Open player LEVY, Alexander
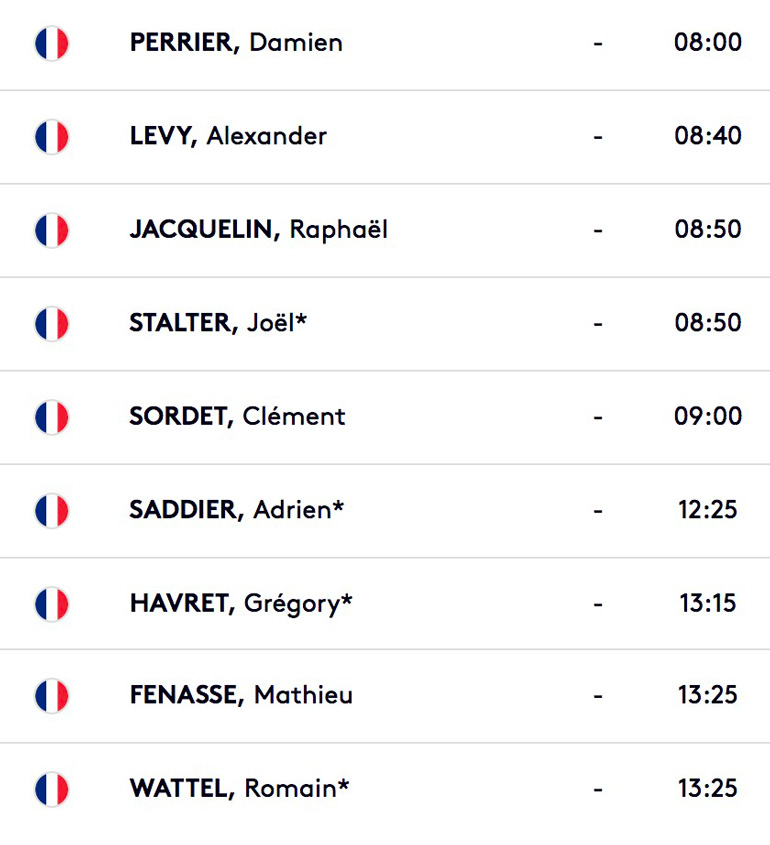Screen dimensions: 770x845 228,136
